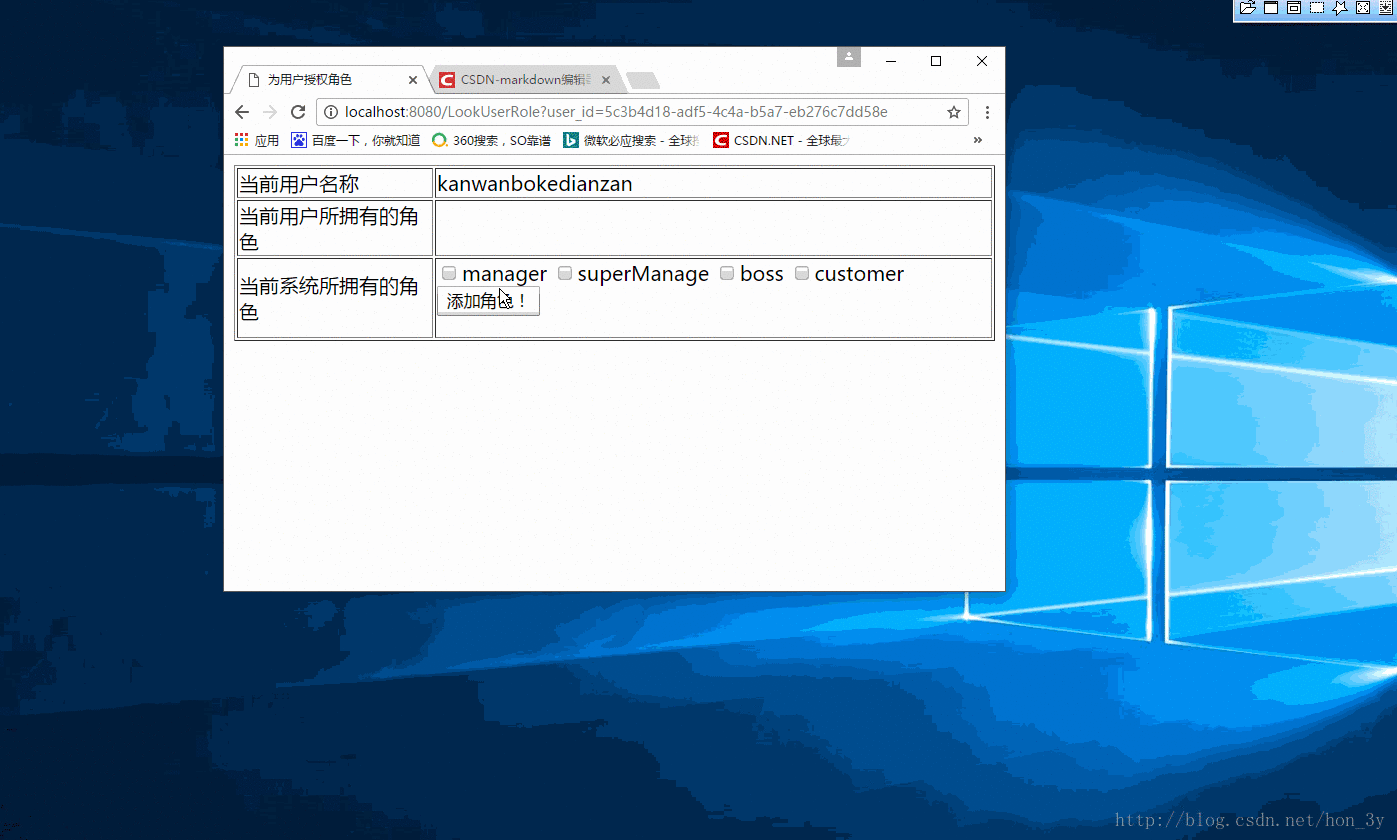The width and height of the screenshot is (1397, 840).
Task: Click the window-object capture icon
Action: 1294,8
